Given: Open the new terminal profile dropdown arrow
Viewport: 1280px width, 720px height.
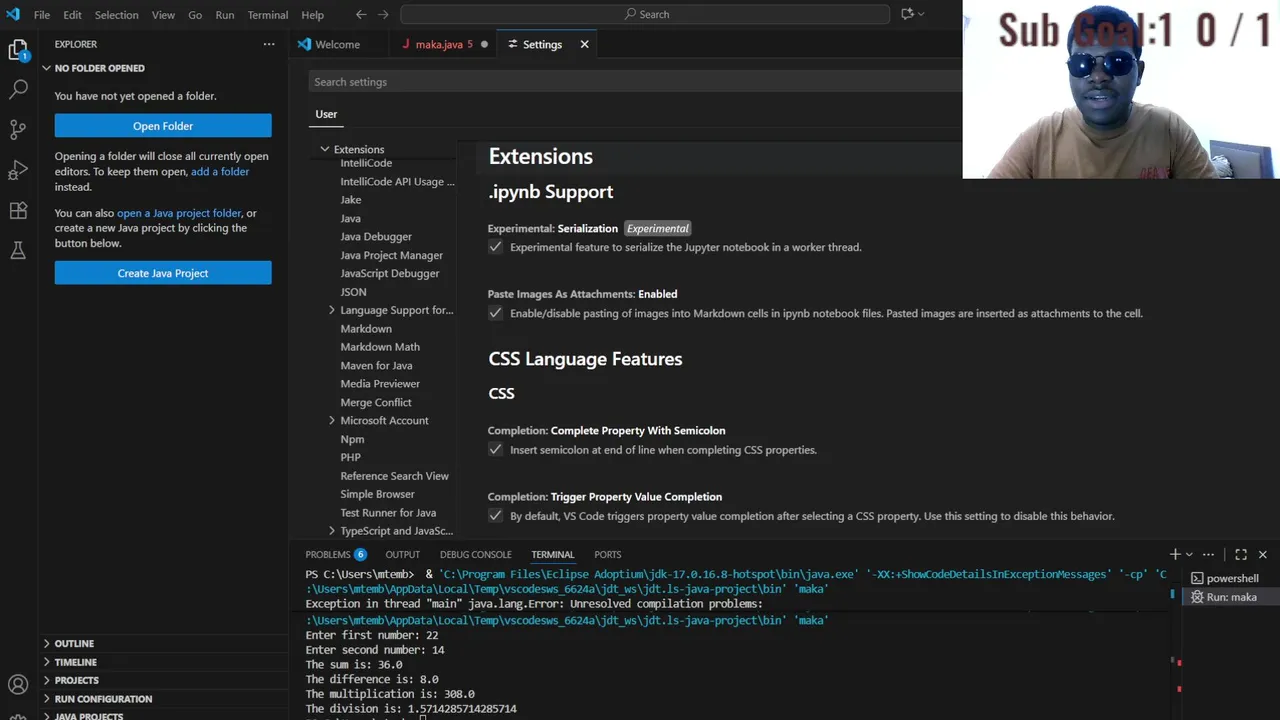Looking at the screenshot, I should [1189, 554].
